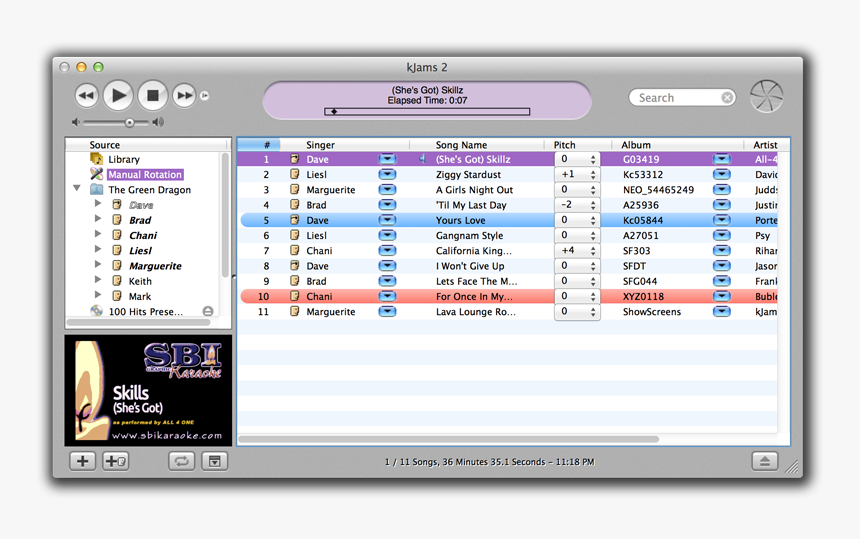This screenshot has height=539, width=860.
Task: Expand Chani singer in source list
Action: pyautogui.click(x=98, y=234)
